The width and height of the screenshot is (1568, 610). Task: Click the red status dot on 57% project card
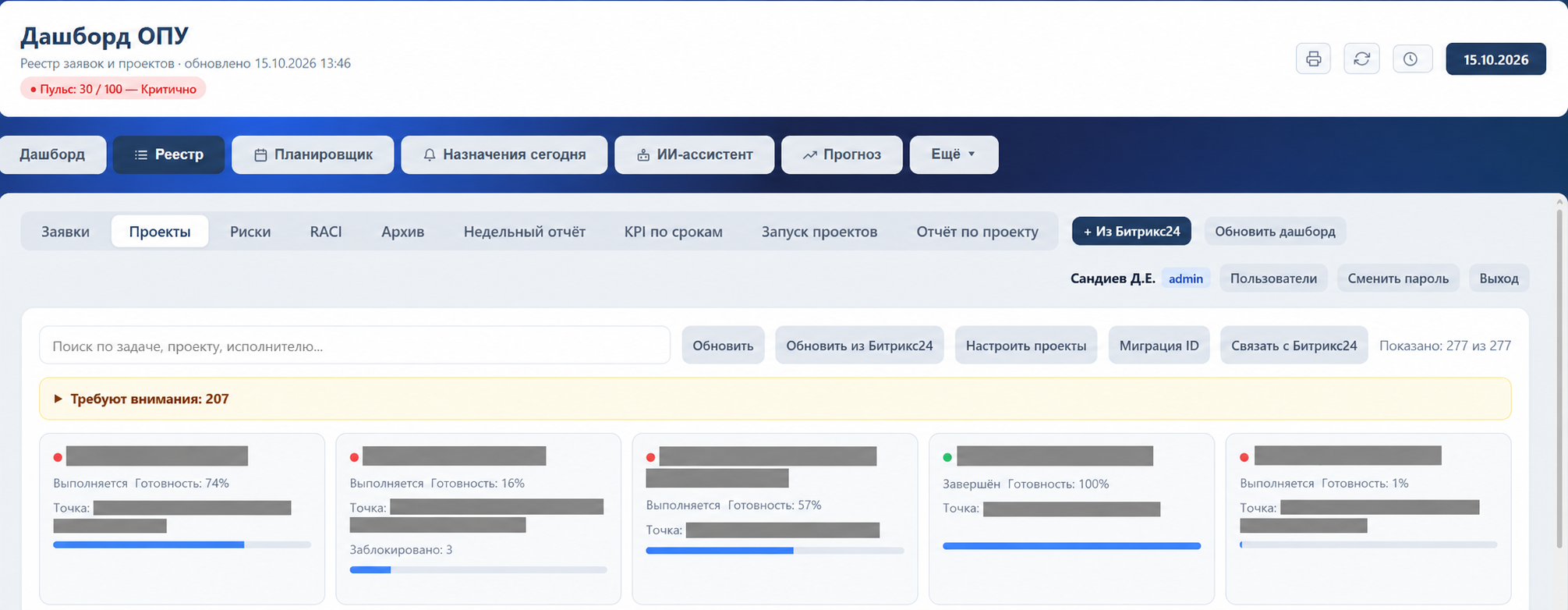click(651, 457)
